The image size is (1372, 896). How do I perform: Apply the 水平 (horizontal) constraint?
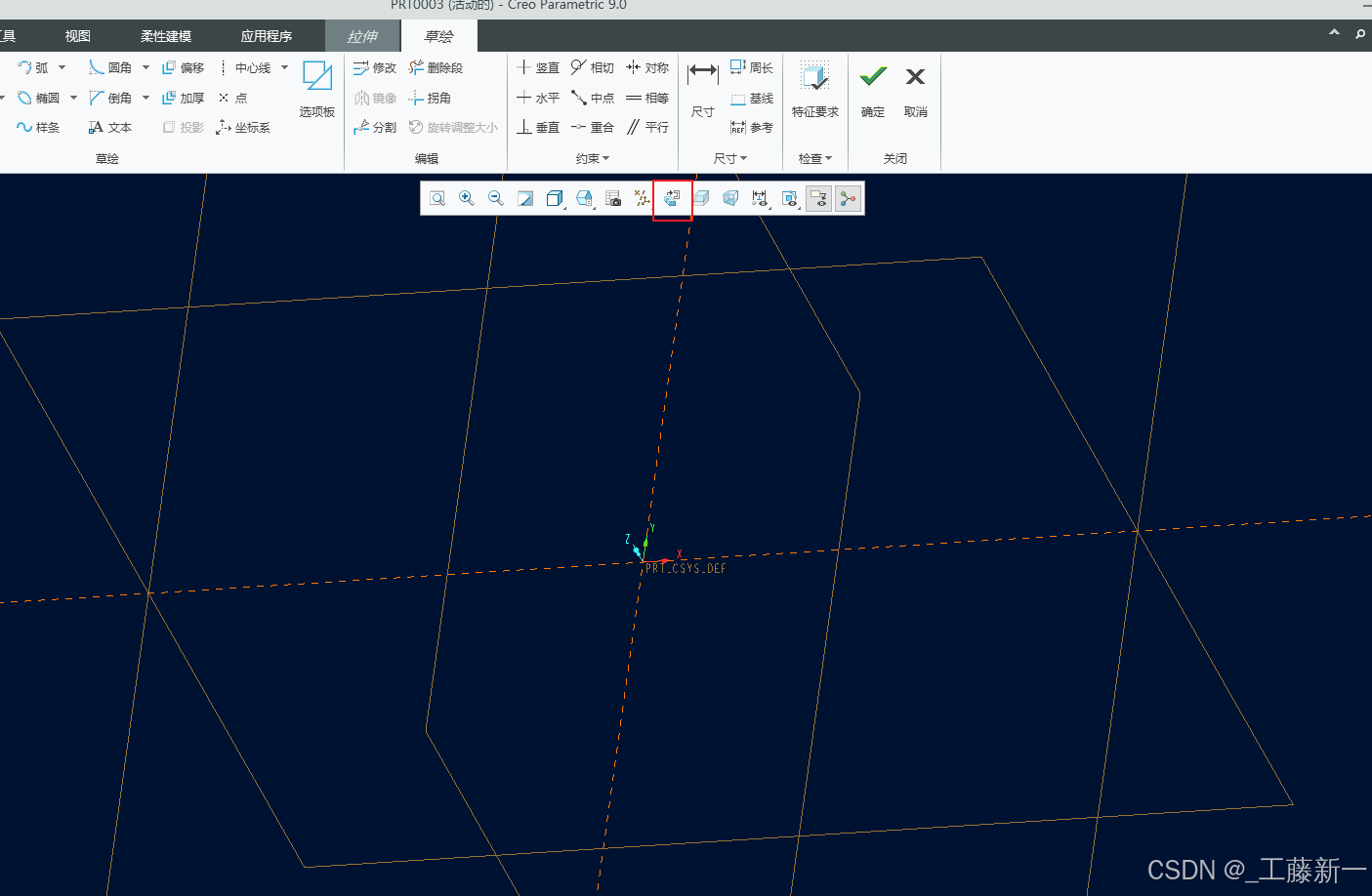tap(538, 98)
